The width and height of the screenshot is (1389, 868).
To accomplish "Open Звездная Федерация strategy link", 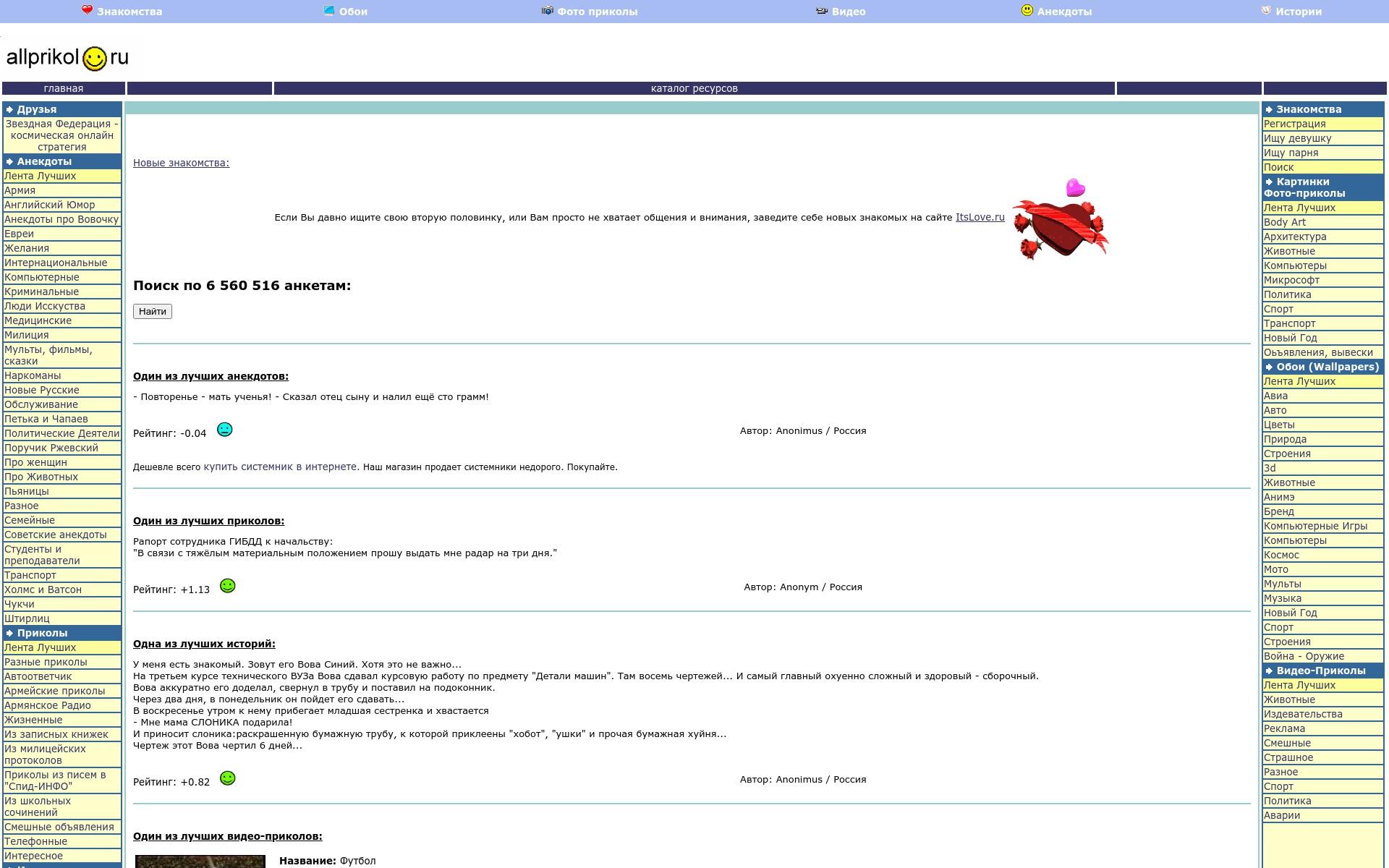I will tap(61, 135).
